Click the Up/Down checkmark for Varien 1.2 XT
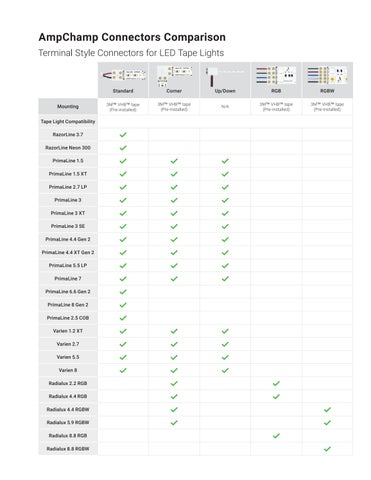Screen dimensions: 371x480 (225, 331)
